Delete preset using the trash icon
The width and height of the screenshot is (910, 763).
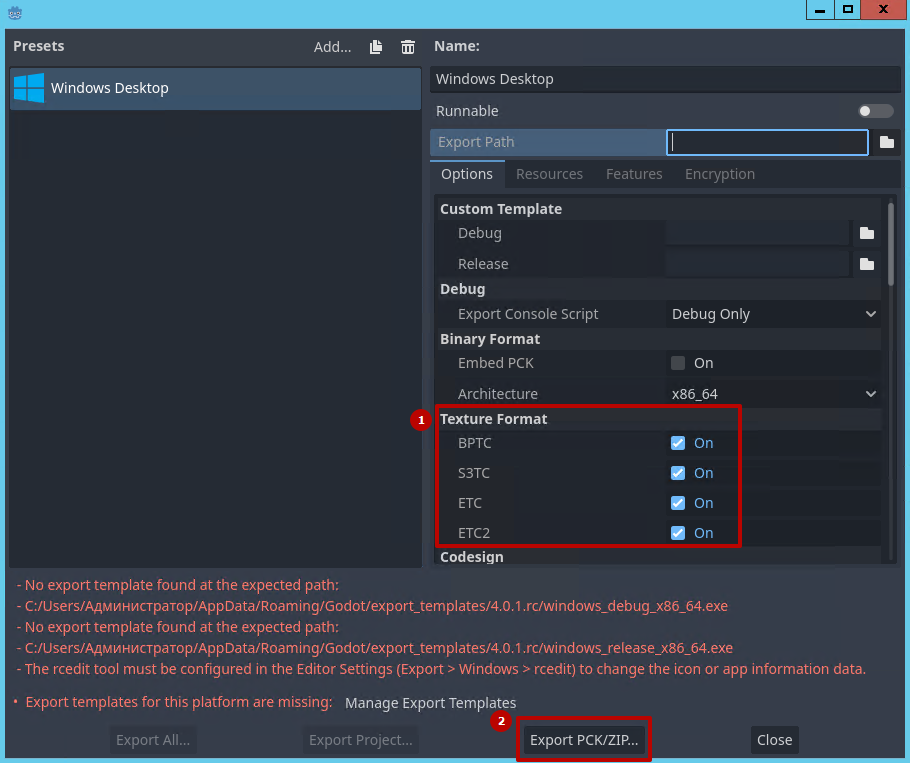408,47
